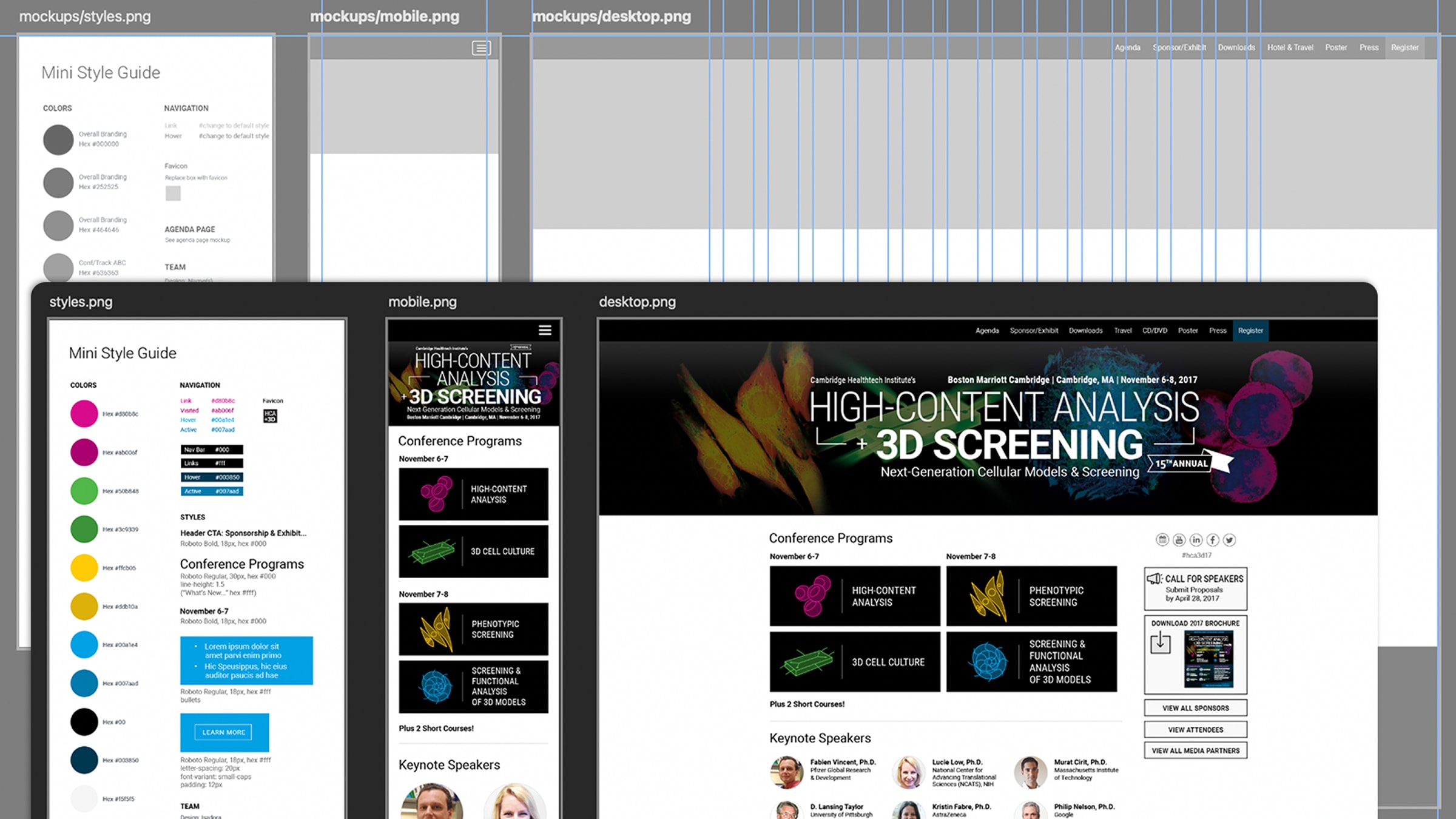
Task: Click the #00a1e4 light blue swatch
Action: 84,645
